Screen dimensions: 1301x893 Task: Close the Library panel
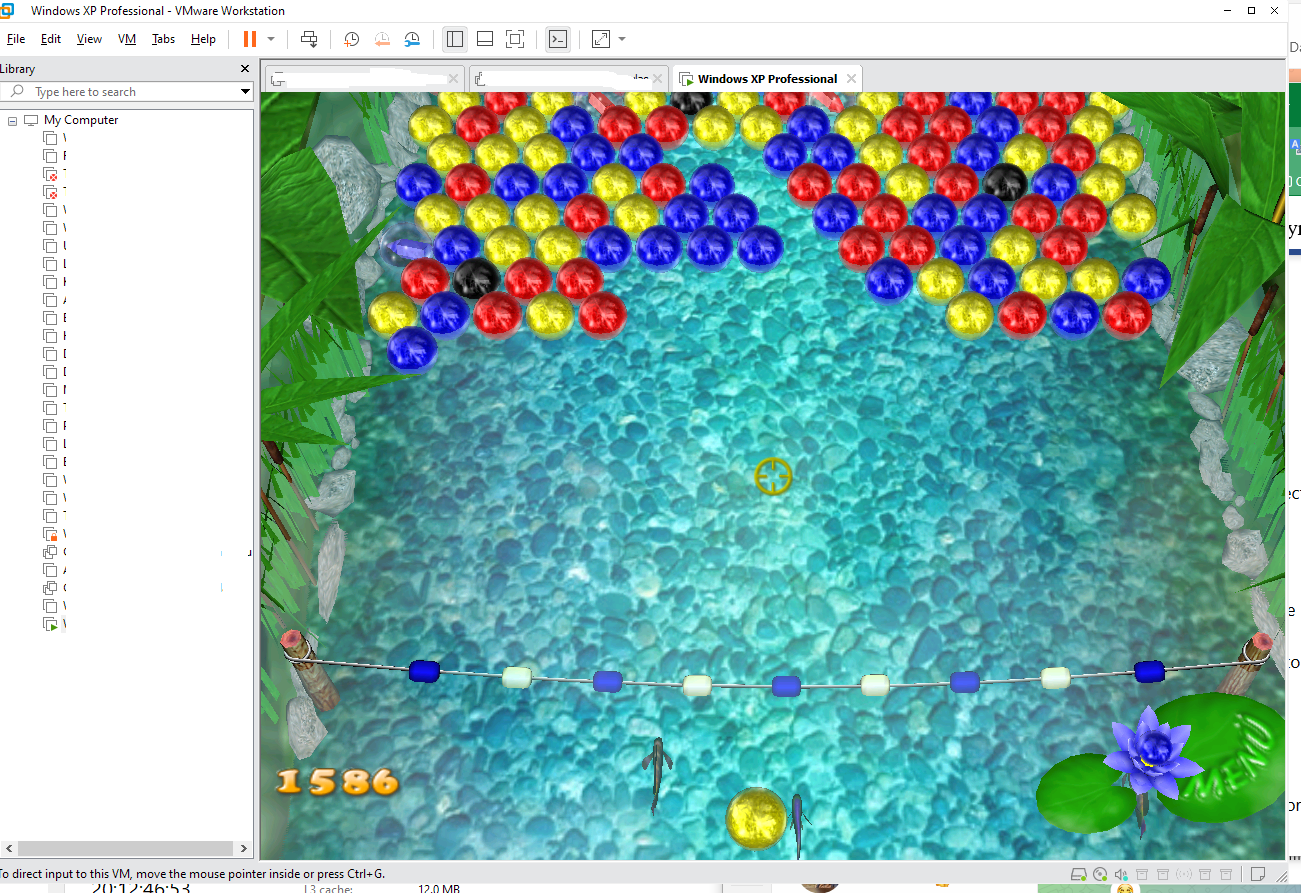(245, 69)
